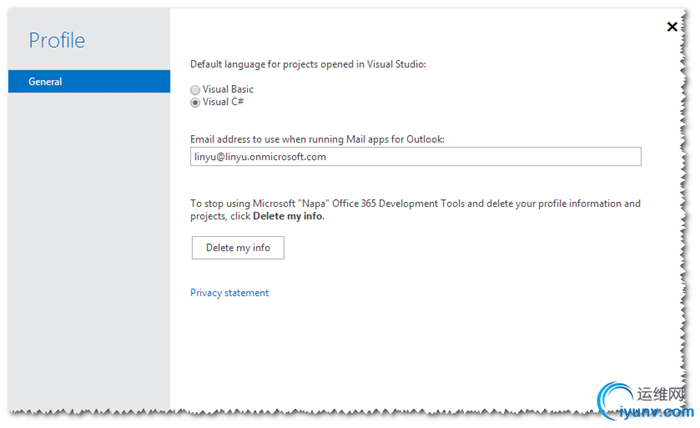Screen dimensions: 700x428
Task: Click the 'To stop using Microsoft Napa' paragraph
Action: [415, 210]
